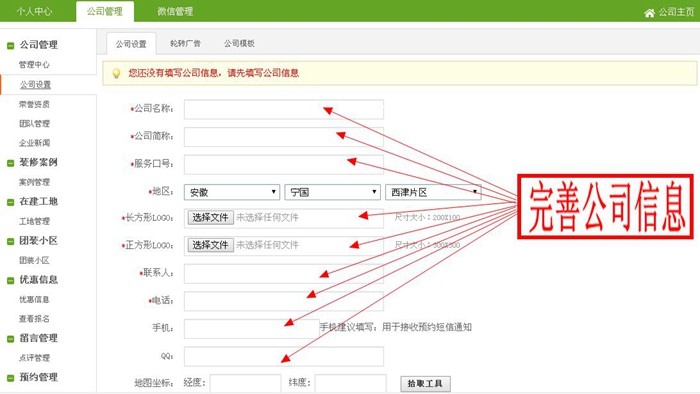This screenshot has height=394, width=700.
Task: Collapse the 留言管理 section icon
Action: (10, 339)
